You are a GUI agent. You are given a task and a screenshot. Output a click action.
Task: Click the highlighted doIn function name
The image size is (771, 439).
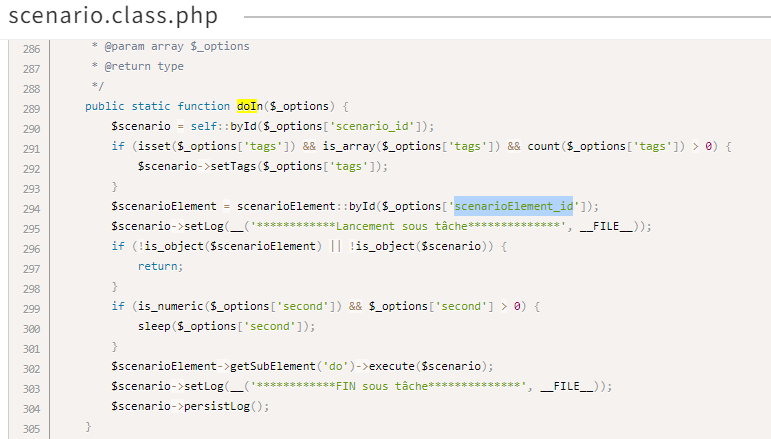point(250,106)
